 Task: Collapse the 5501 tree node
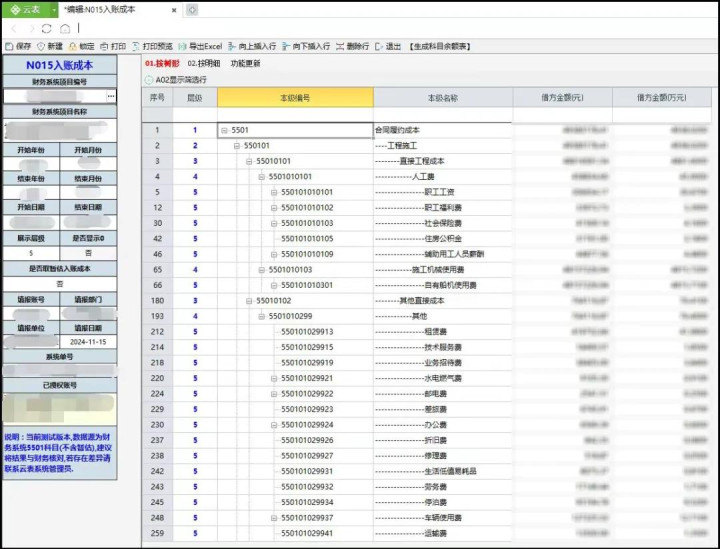(x=224, y=130)
